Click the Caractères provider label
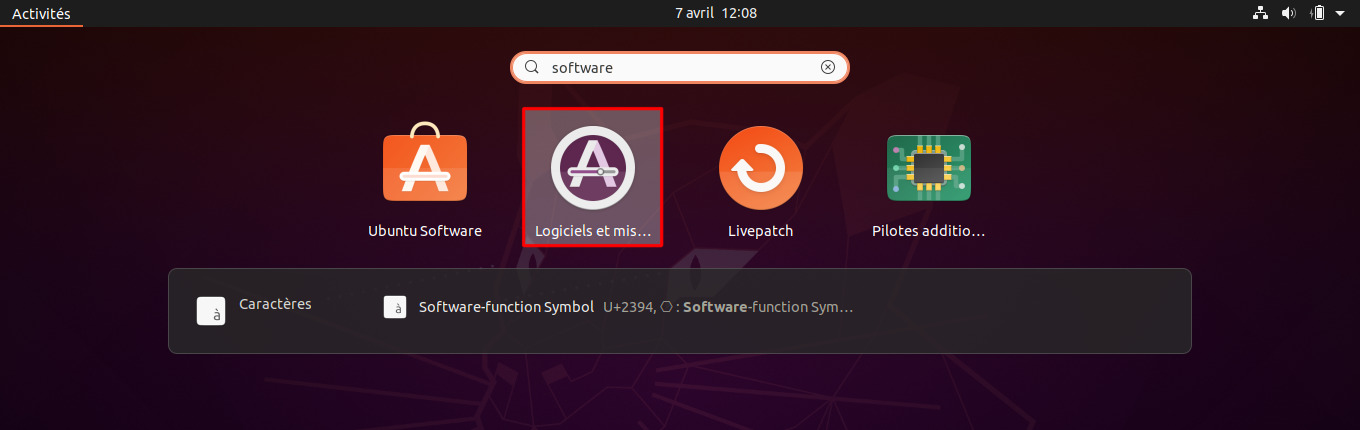Image resolution: width=1360 pixels, height=430 pixels. [275, 304]
